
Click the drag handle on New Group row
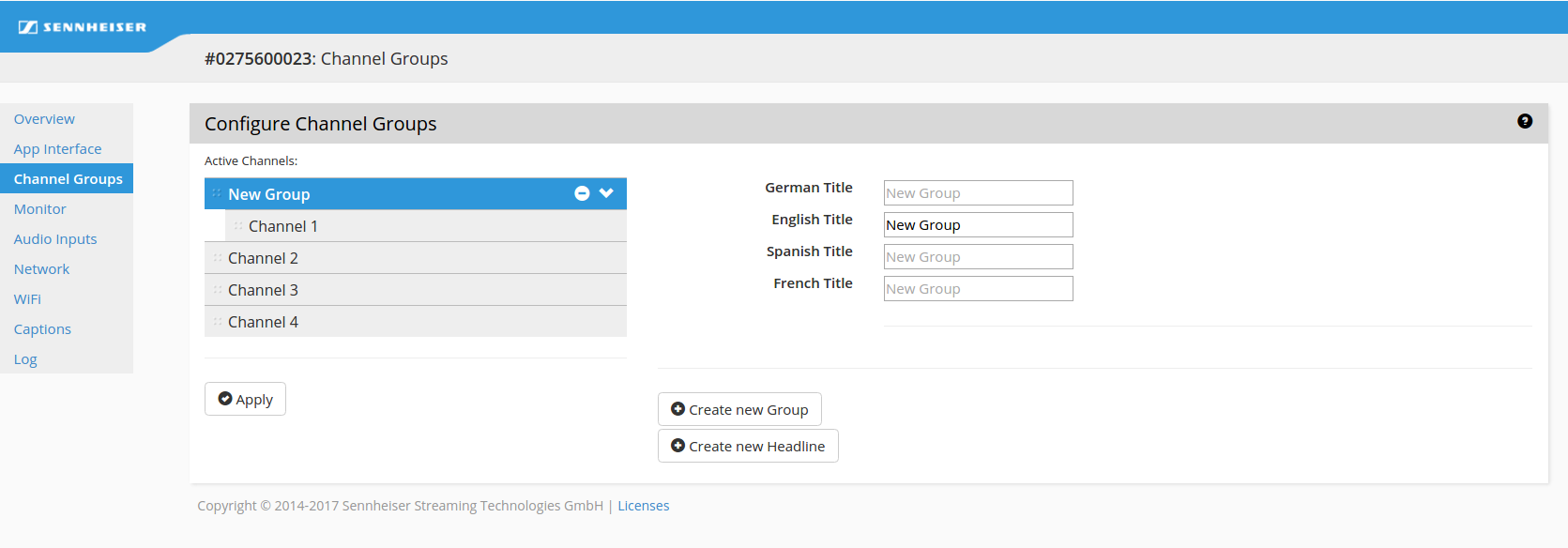pos(217,193)
